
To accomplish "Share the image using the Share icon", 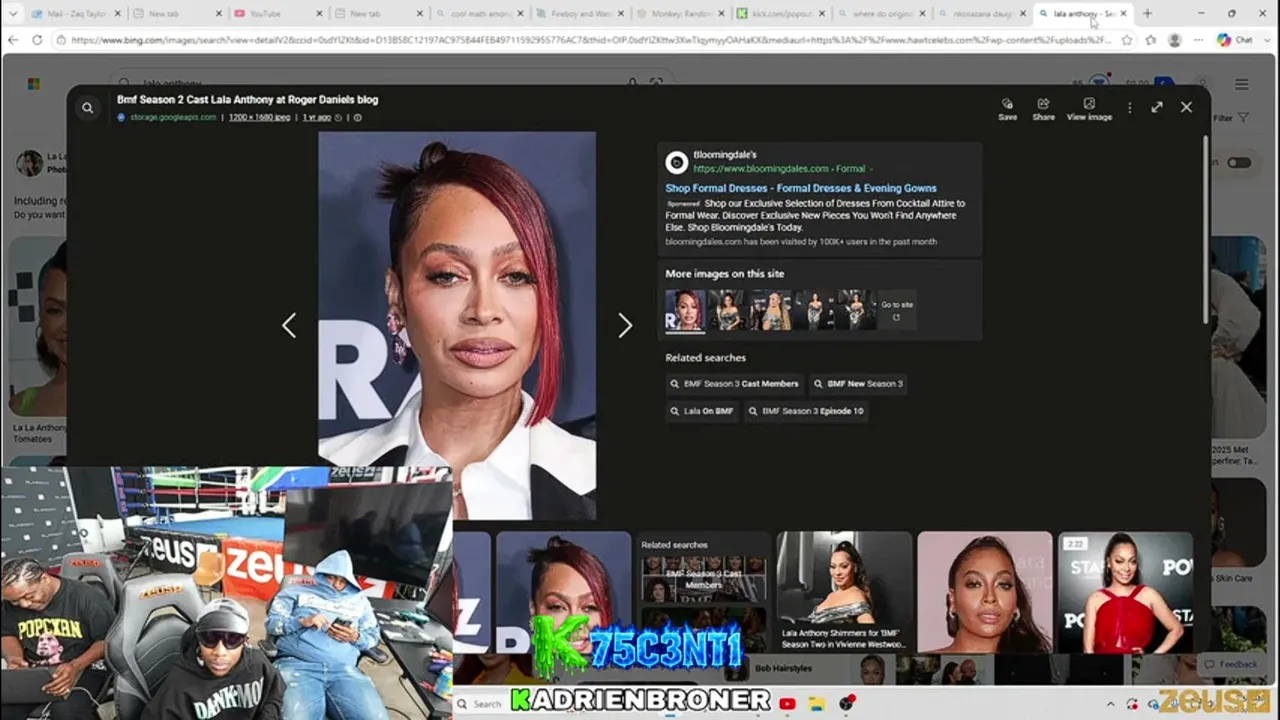I will tap(1043, 109).
